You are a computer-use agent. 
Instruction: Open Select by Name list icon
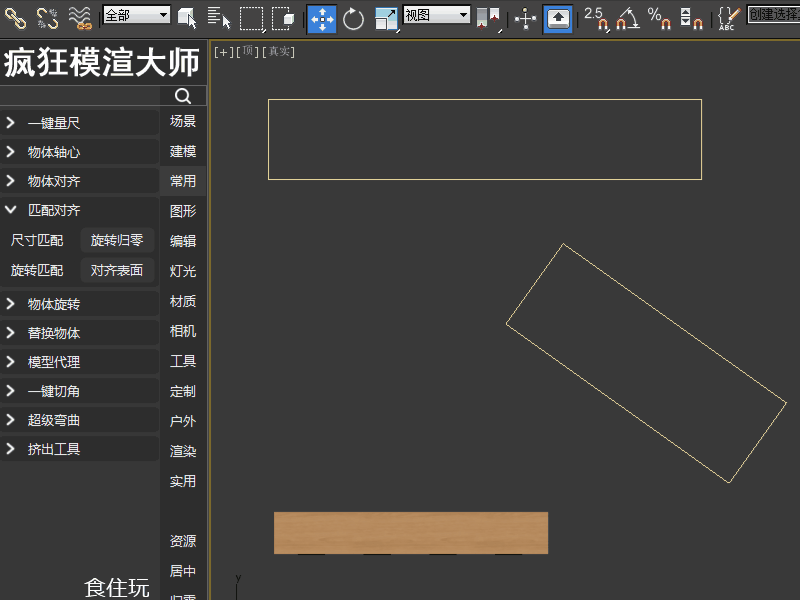pyautogui.click(x=219, y=18)
